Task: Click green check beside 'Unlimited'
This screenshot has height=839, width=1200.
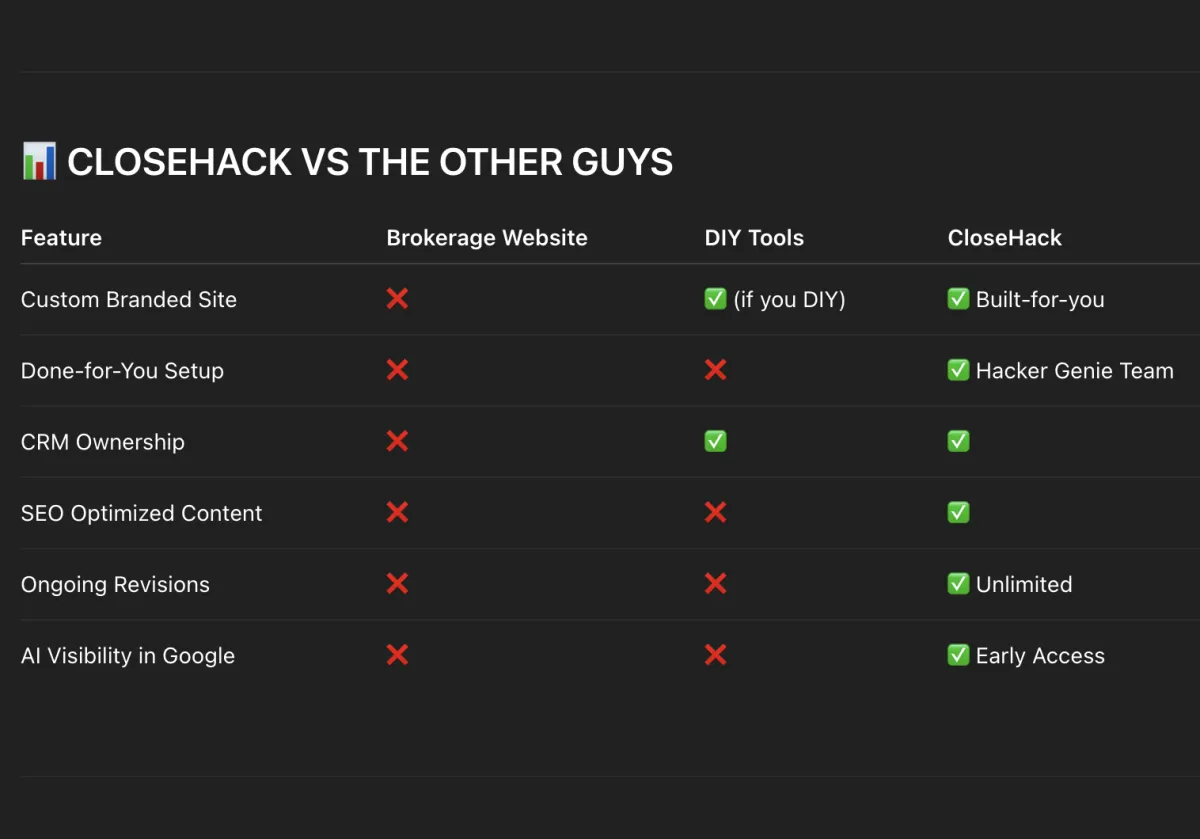Action: point(958,583)
